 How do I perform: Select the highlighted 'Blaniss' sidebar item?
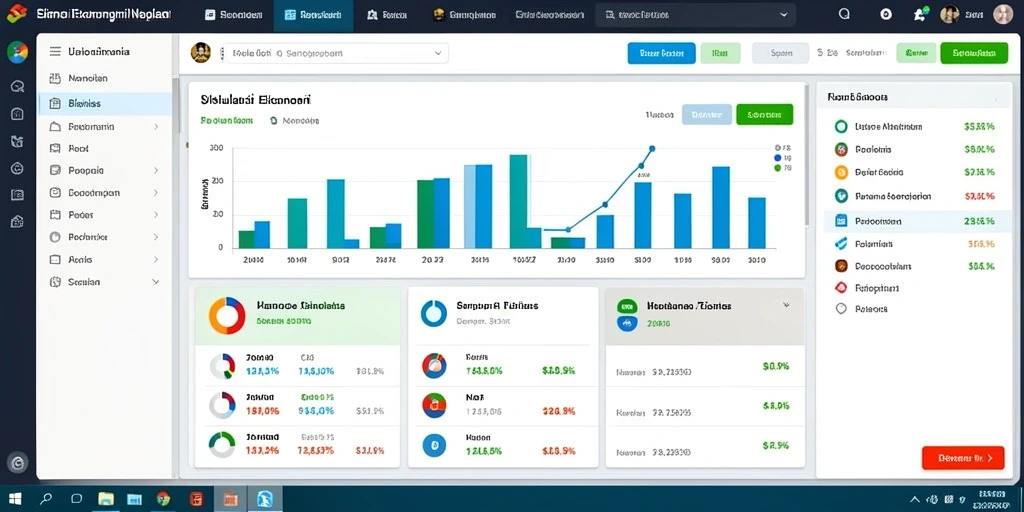coord(104,103)
